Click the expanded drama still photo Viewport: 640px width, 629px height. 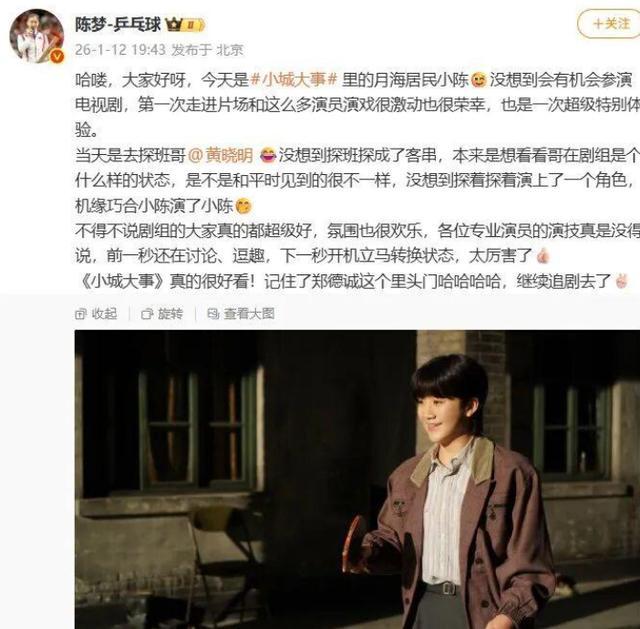(x=357, y=479)
